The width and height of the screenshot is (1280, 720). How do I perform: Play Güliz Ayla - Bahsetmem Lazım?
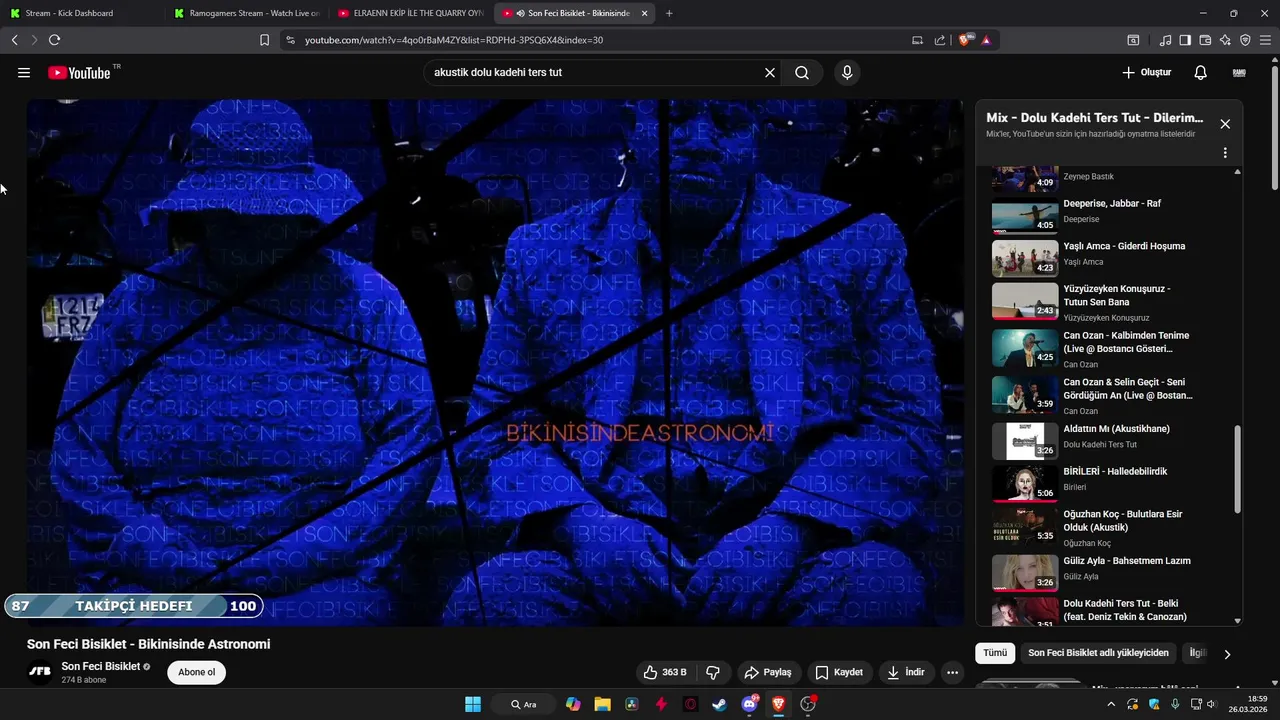(x=1108, y=572)
